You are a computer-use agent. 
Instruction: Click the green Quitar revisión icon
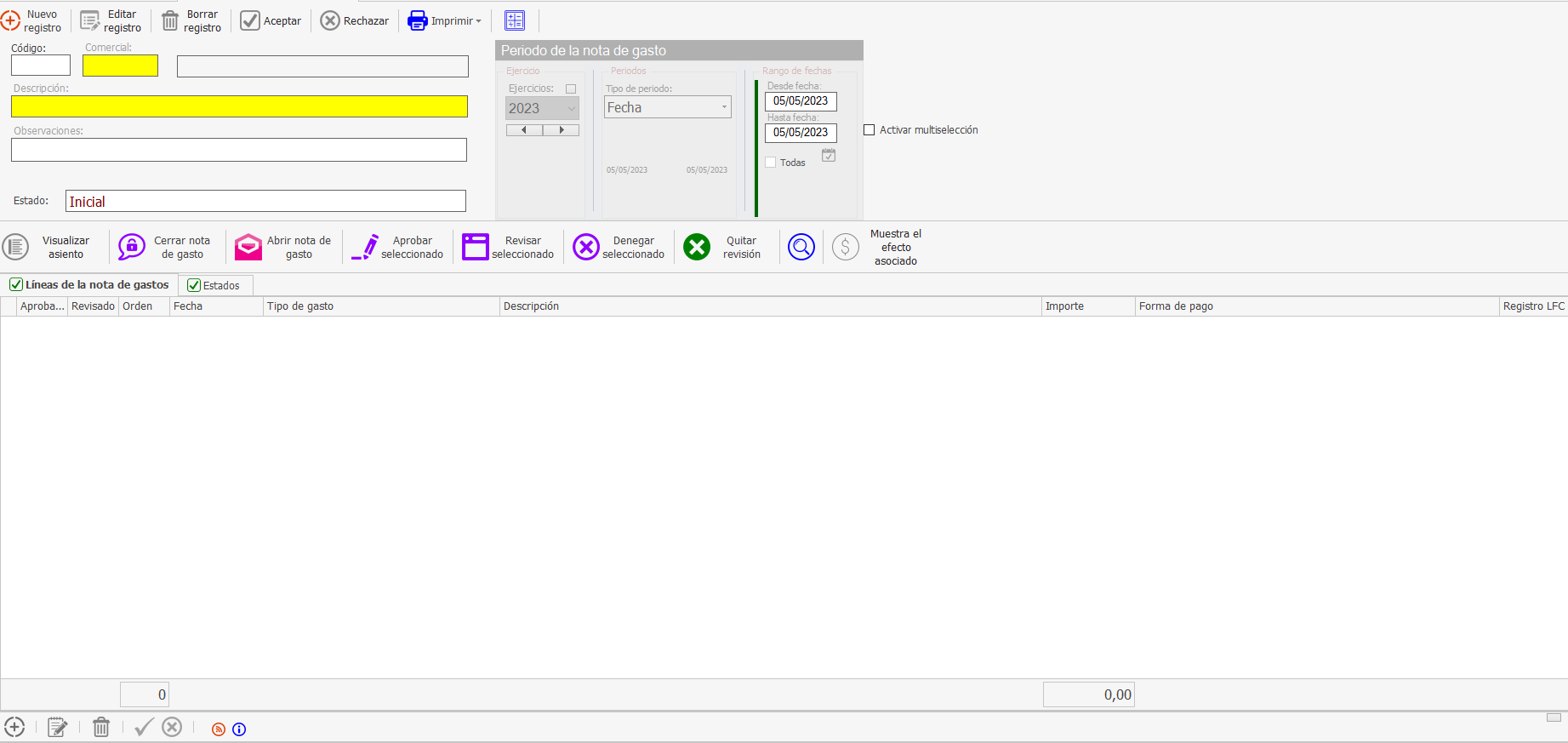point(697,248)
